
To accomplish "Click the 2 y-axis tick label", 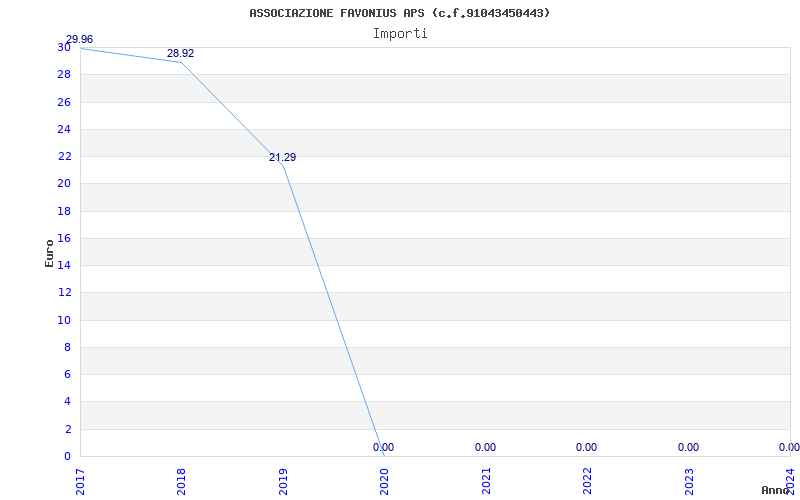I will pos(67,429).
